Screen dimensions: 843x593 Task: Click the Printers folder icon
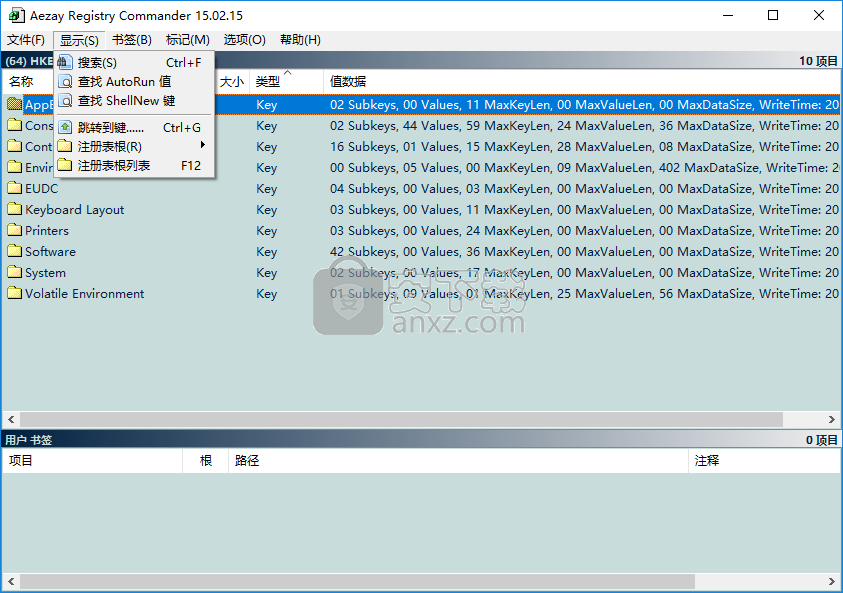pos(15,230)
